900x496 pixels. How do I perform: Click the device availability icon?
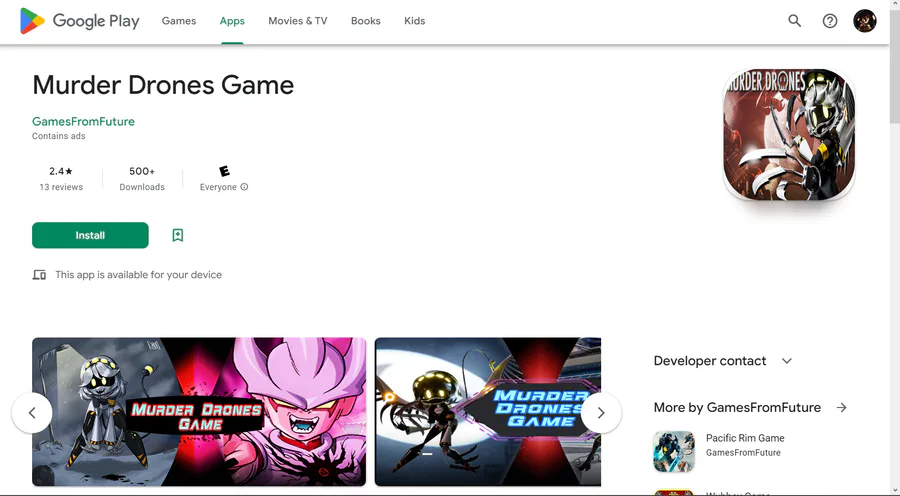[39, 275]
